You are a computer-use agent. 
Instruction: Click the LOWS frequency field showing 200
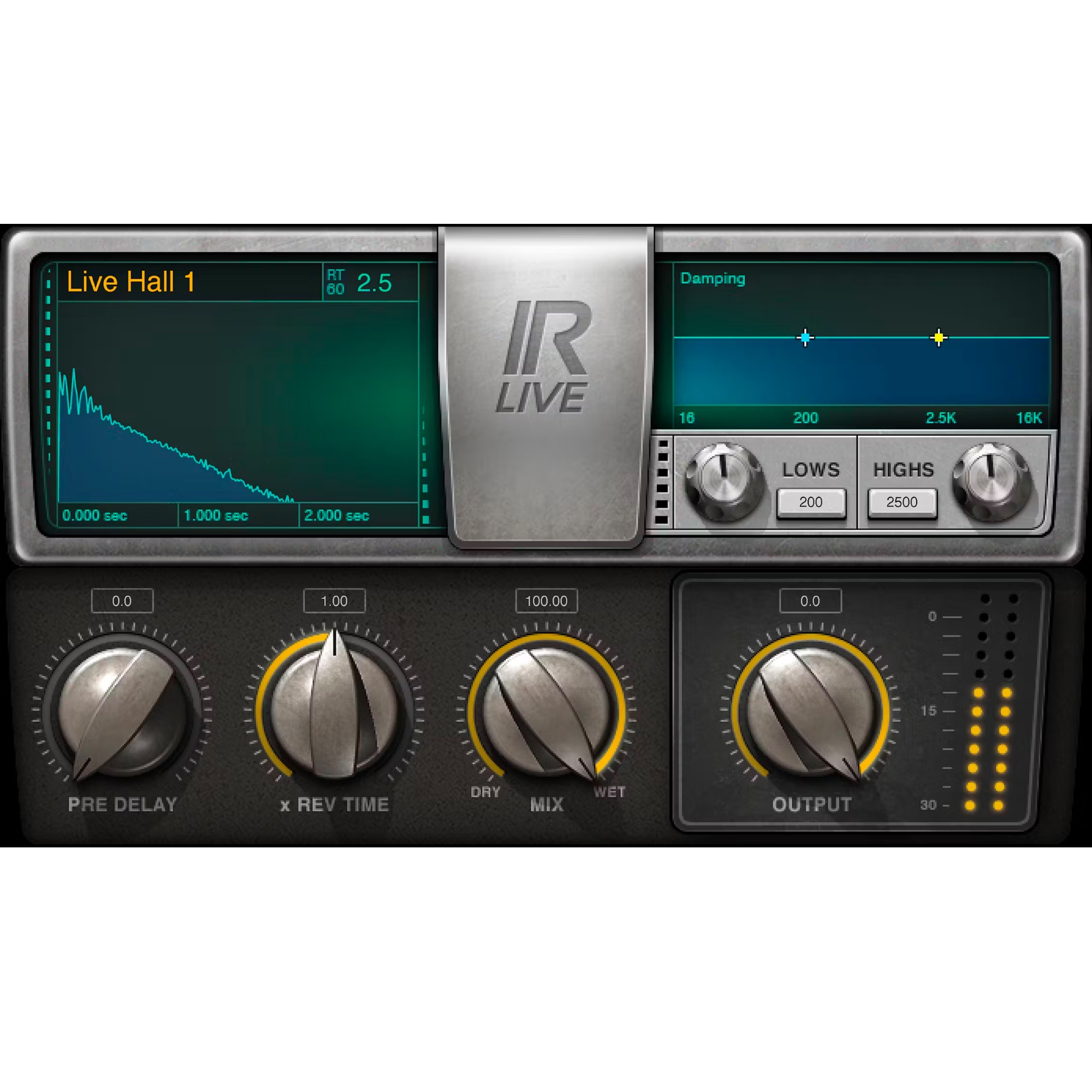pos(812,502)
